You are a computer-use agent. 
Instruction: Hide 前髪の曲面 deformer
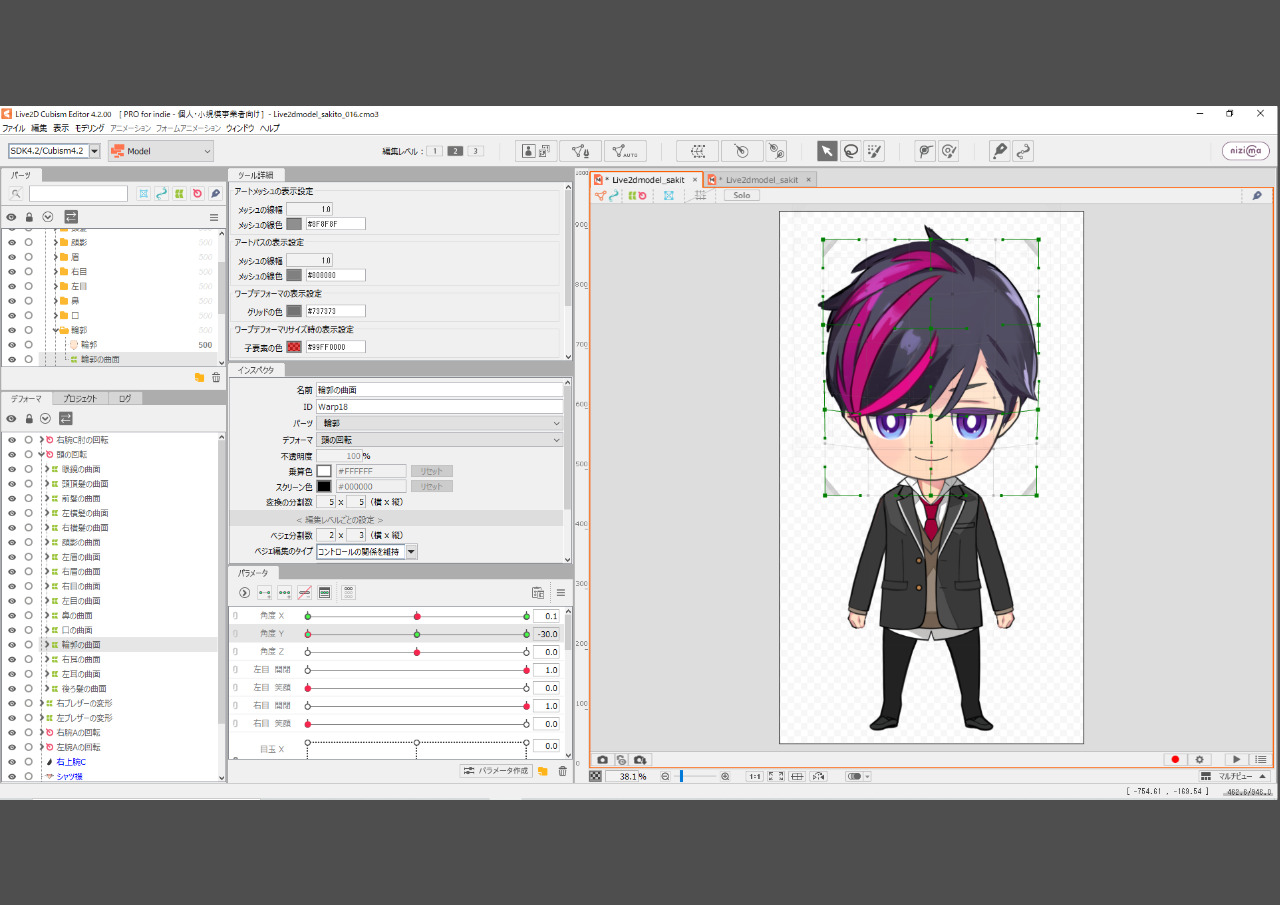click(x=12, y=498)
